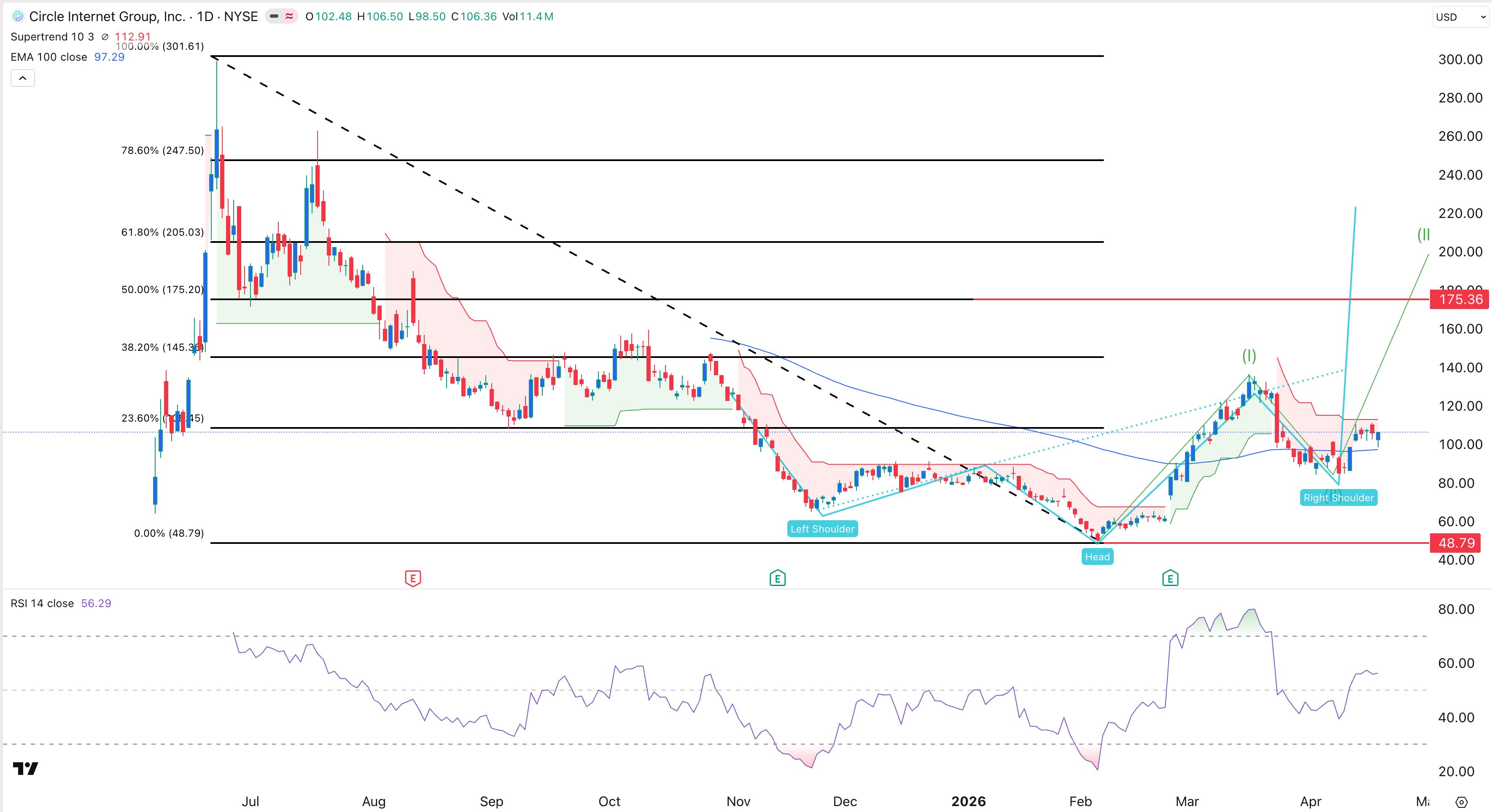The width and height of the screenshot is (1492, 812).
Task: Click the EMA value 97.29
Action: [x=110, y=57]
